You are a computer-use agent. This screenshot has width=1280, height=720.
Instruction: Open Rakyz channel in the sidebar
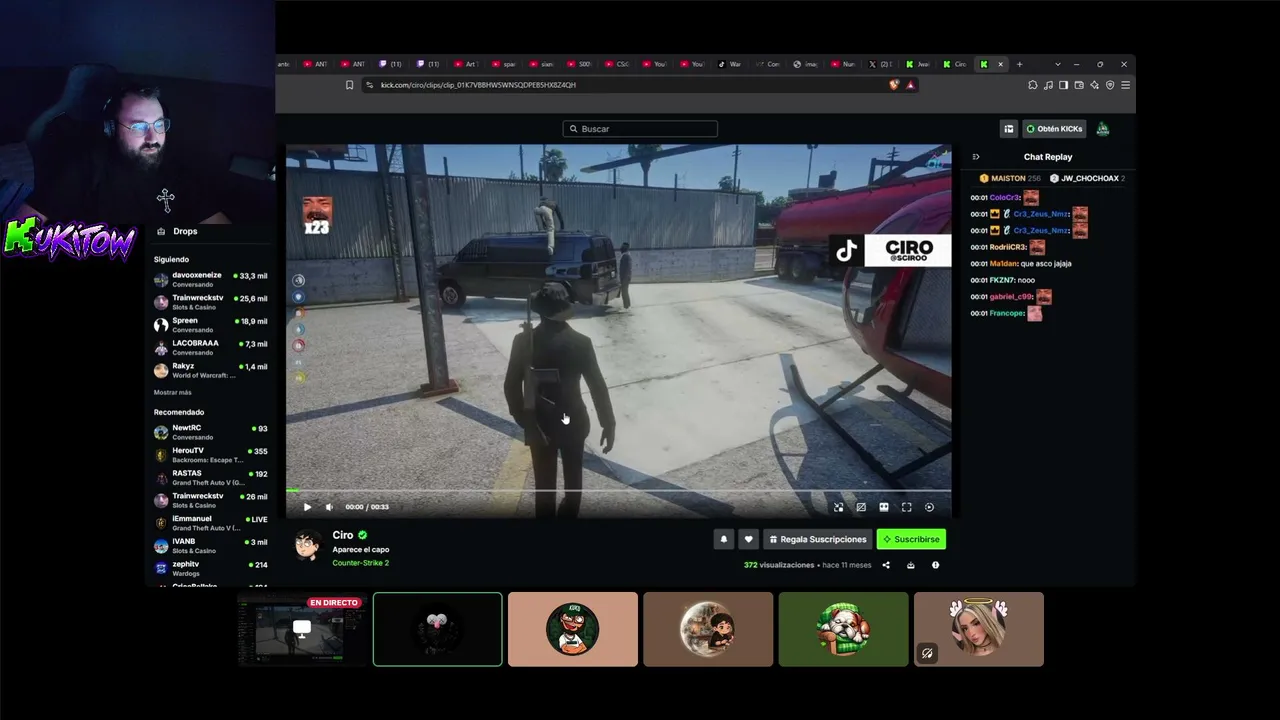tap(210, 370)
